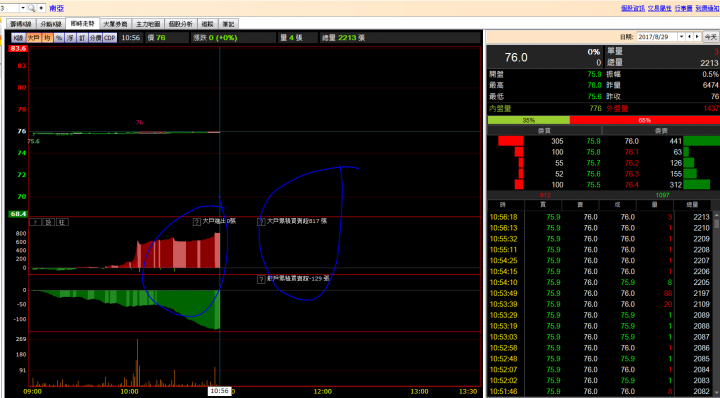Toggle the 浮 button in chart toolbar

coord(70,38)
